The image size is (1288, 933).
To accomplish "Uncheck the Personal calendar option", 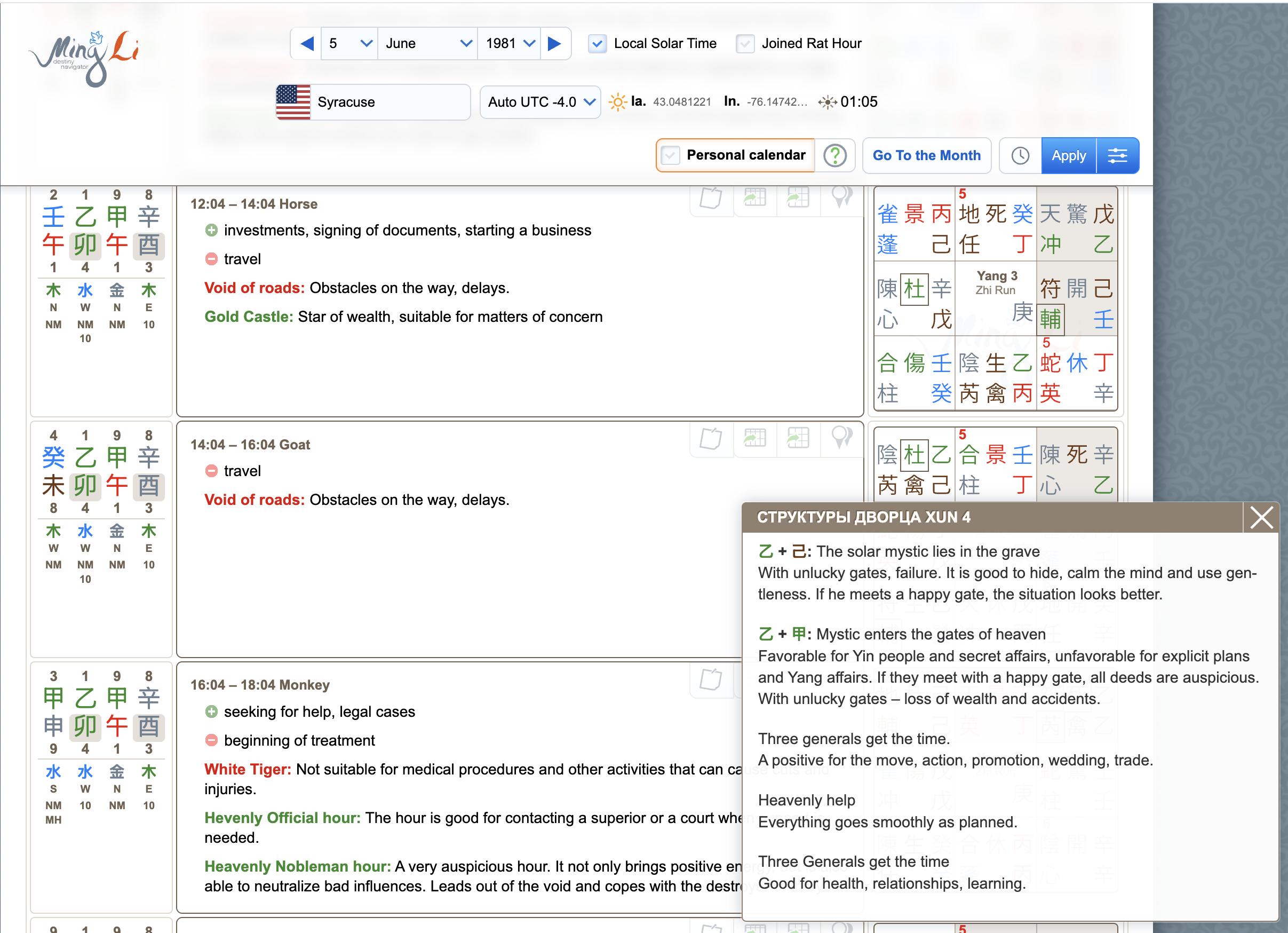I will point(672,155).
